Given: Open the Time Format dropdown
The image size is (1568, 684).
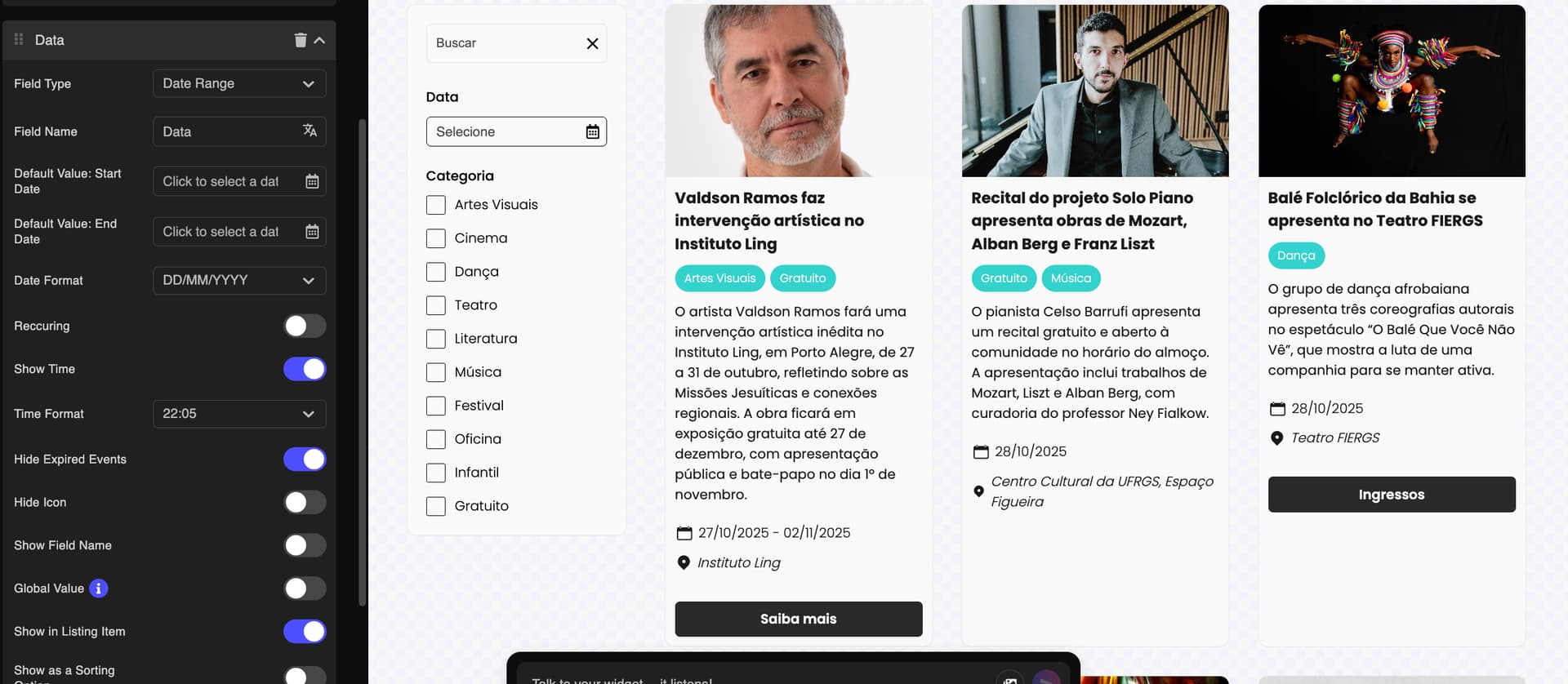Looking at the screenshot, I should [239, 414].
